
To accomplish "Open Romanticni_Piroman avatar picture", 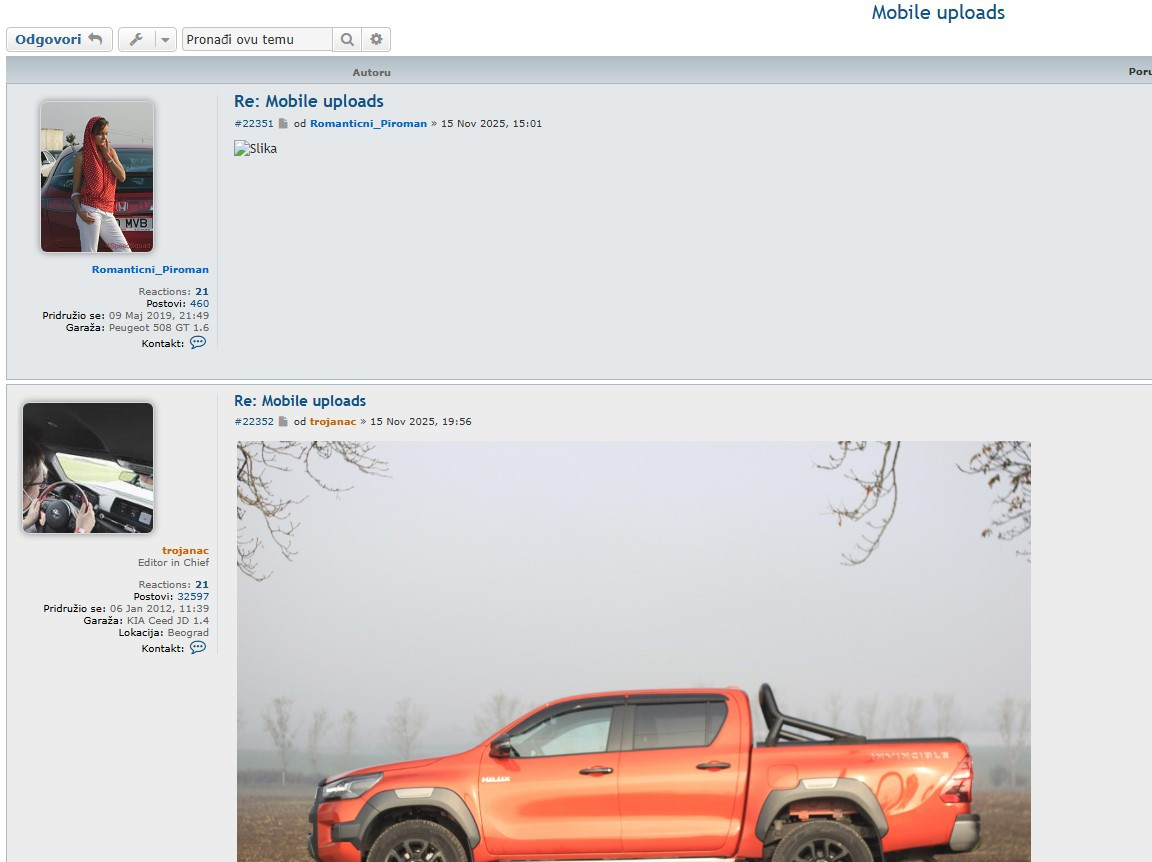I will [x=97, y=176].
